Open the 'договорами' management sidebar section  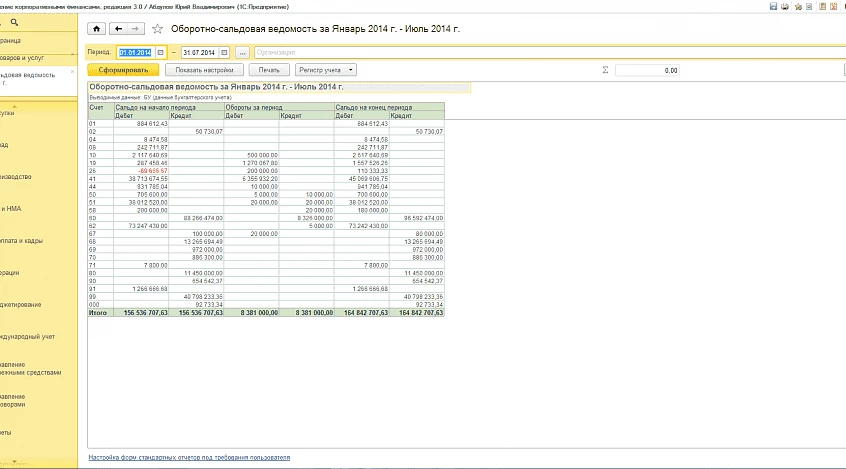click(x=13, y=400)
